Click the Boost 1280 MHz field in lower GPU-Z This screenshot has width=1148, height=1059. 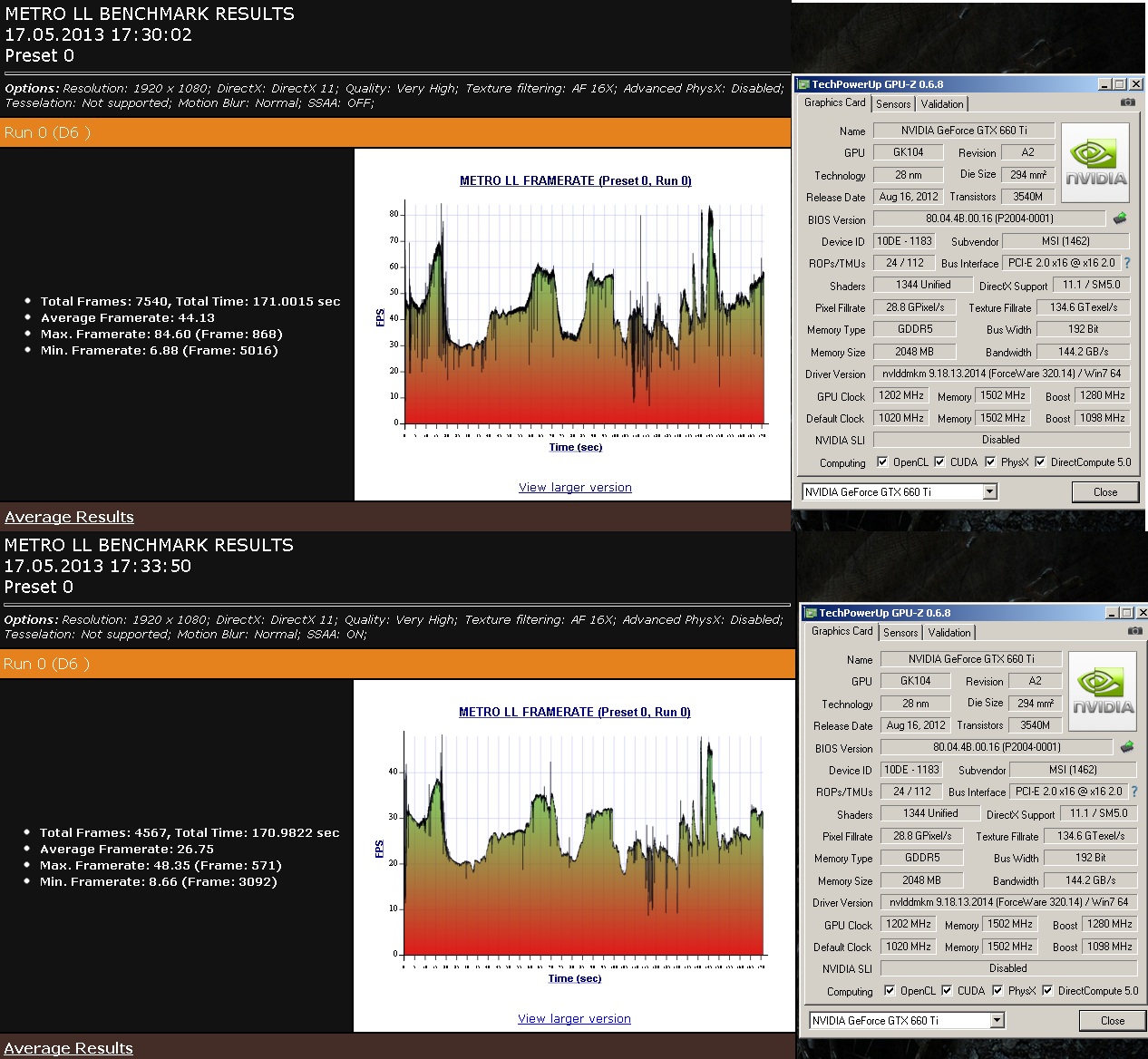click(1110, 924)
